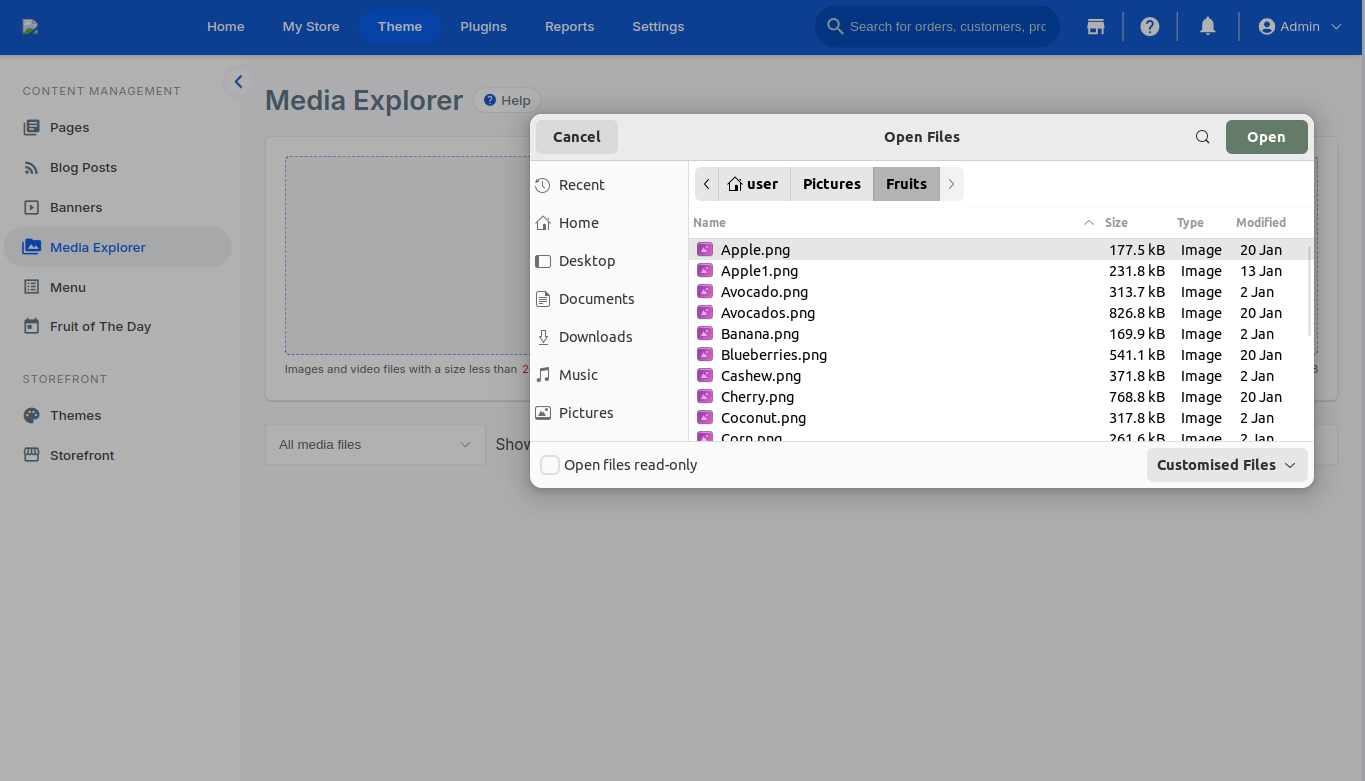Click the path bar right arrow
The height and width of the screenshot is (781, 1365).
pyautogui.click(x=951, y=184)
